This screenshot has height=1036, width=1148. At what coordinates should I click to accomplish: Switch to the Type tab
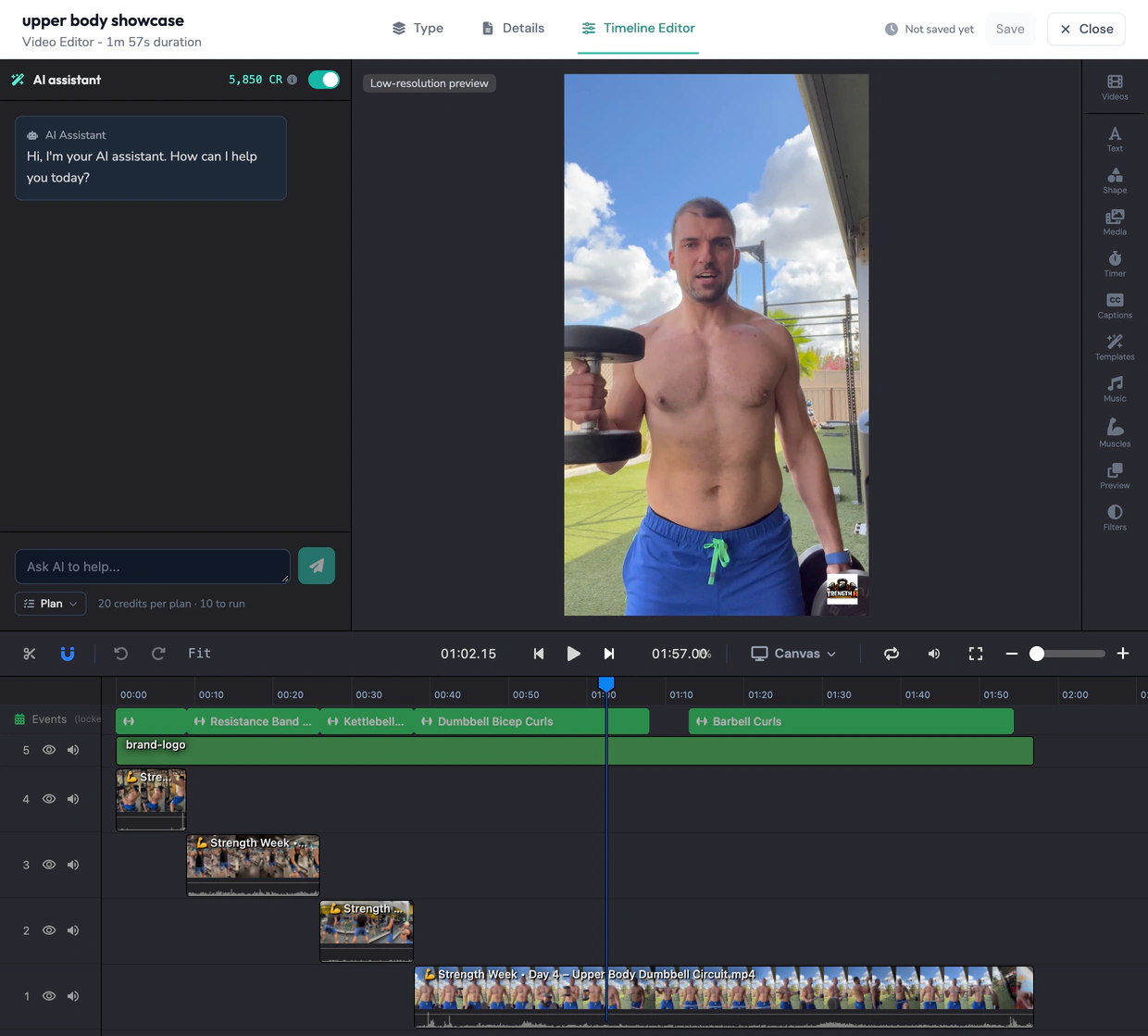pyautogui.click(x=418, y=29)
